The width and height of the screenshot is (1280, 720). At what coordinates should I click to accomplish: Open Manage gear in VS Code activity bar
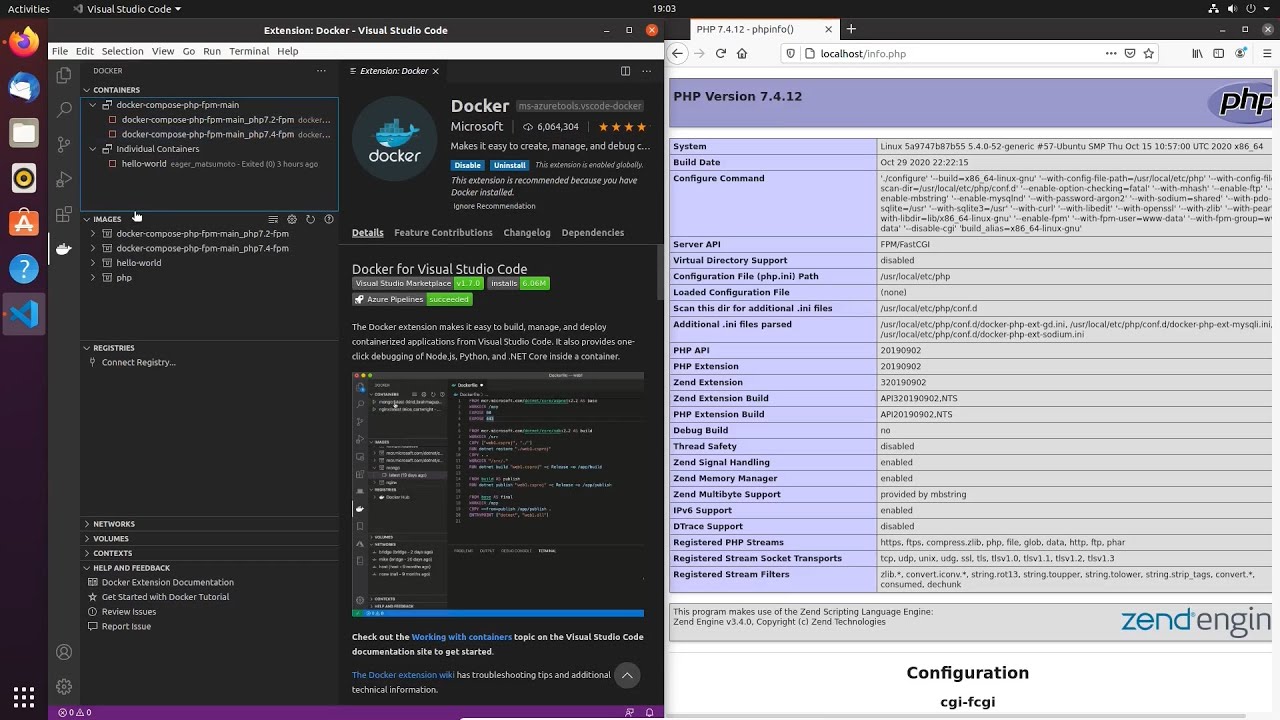coord(64,687)
